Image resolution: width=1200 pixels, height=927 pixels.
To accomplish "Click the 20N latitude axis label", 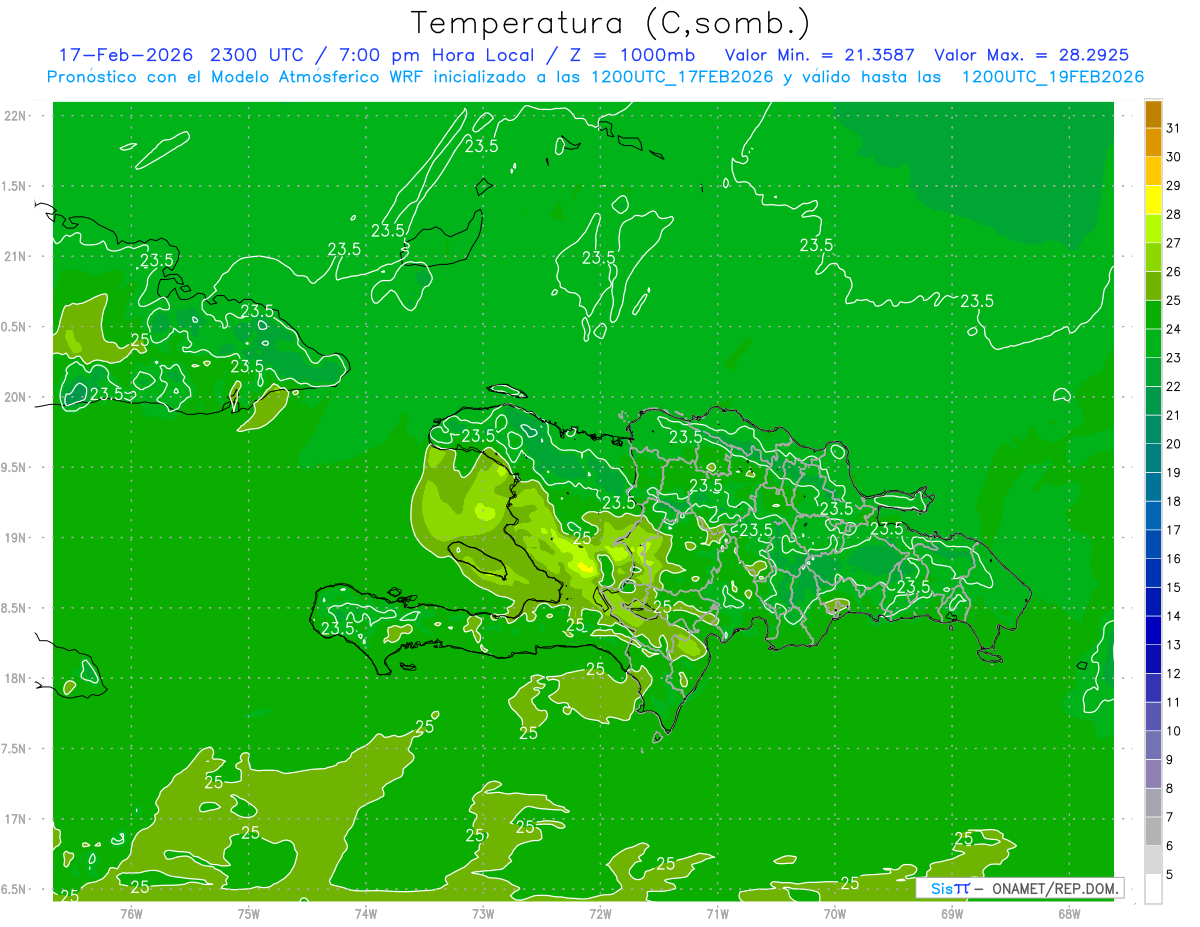I will point(15,397).
